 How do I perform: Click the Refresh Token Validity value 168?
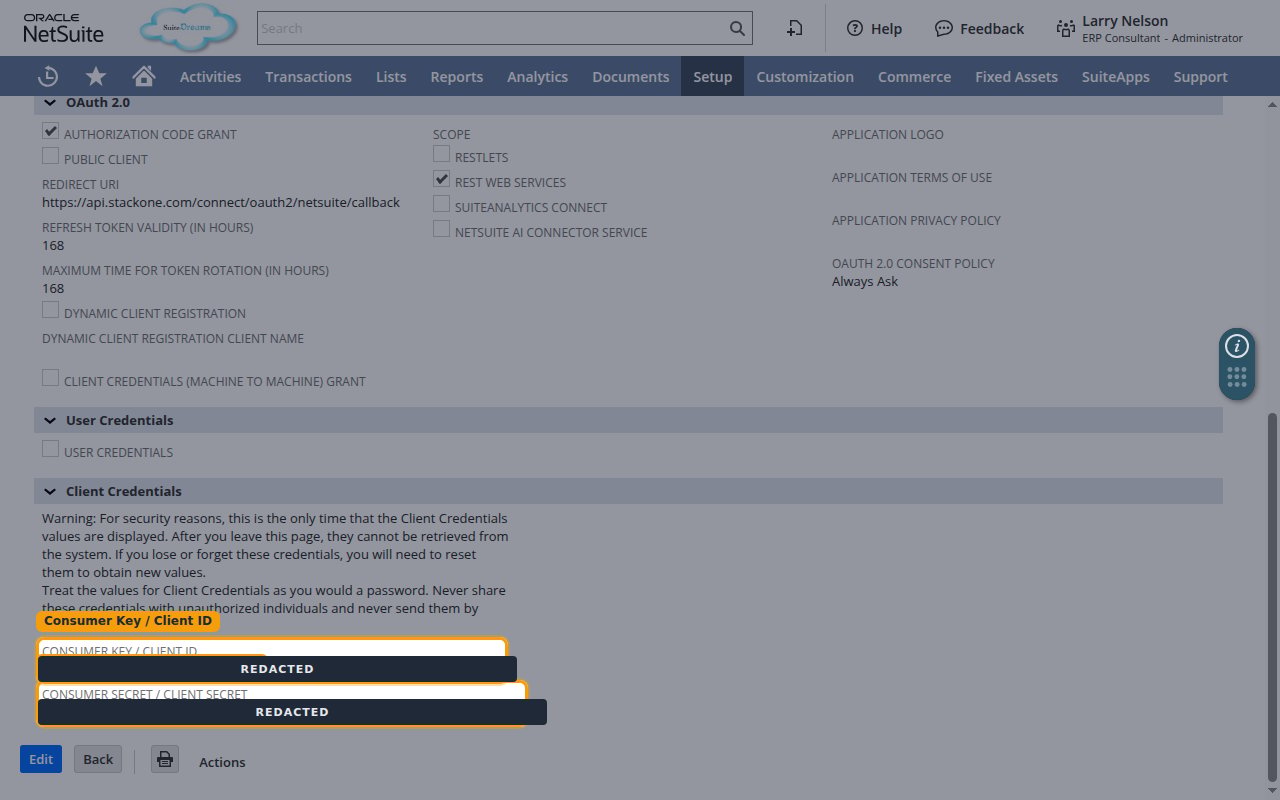click(53, 245)
